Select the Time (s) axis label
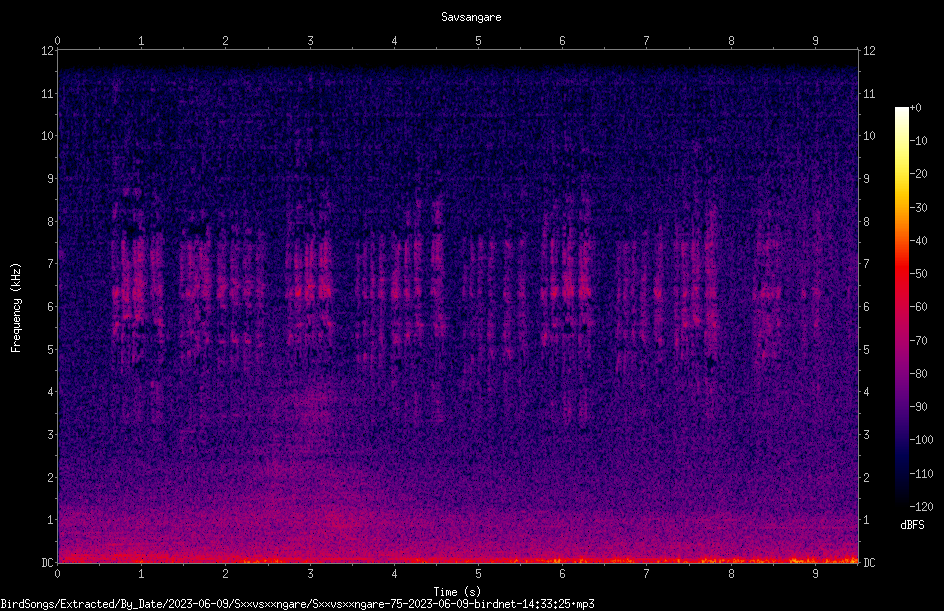Image resolution: width=944 pixels, height=611 pixels. (457, 592)
